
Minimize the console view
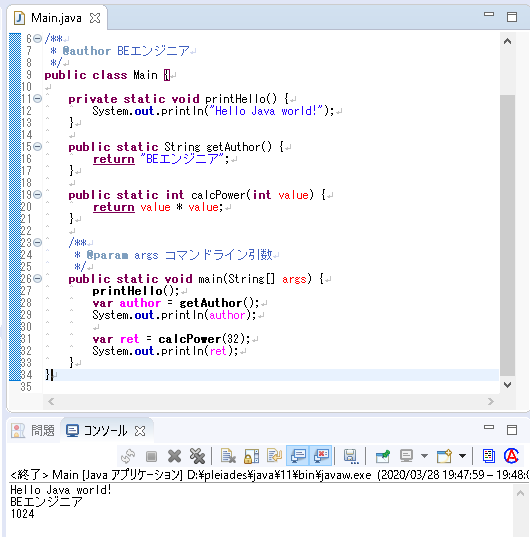pyautogui.click(x=489, y=427)
